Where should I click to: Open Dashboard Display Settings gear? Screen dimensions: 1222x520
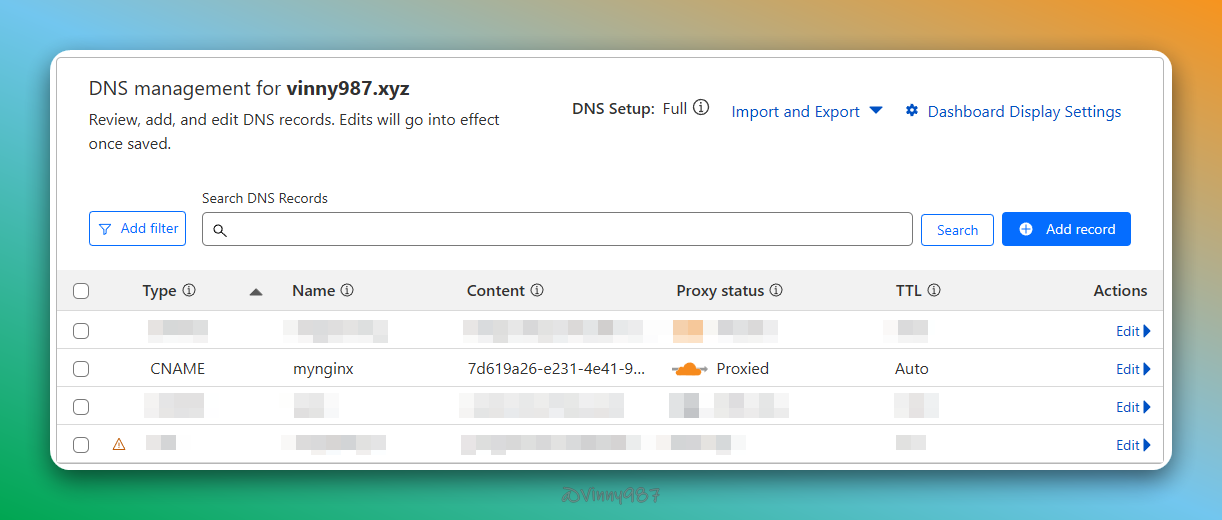point(912,111)
